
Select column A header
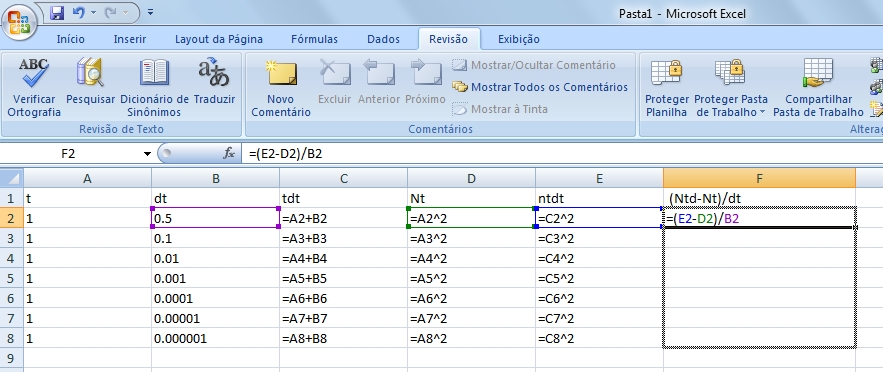tap(87, 178)
